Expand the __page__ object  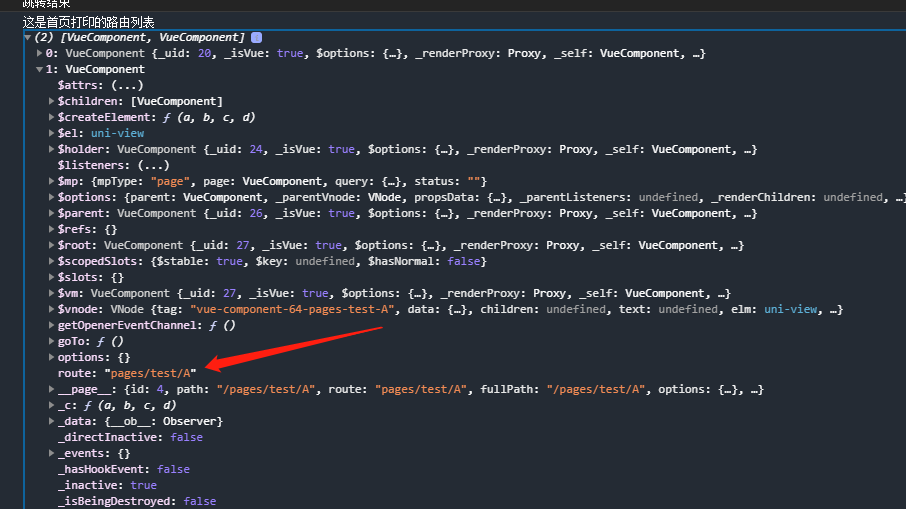(x=51, y=389)
